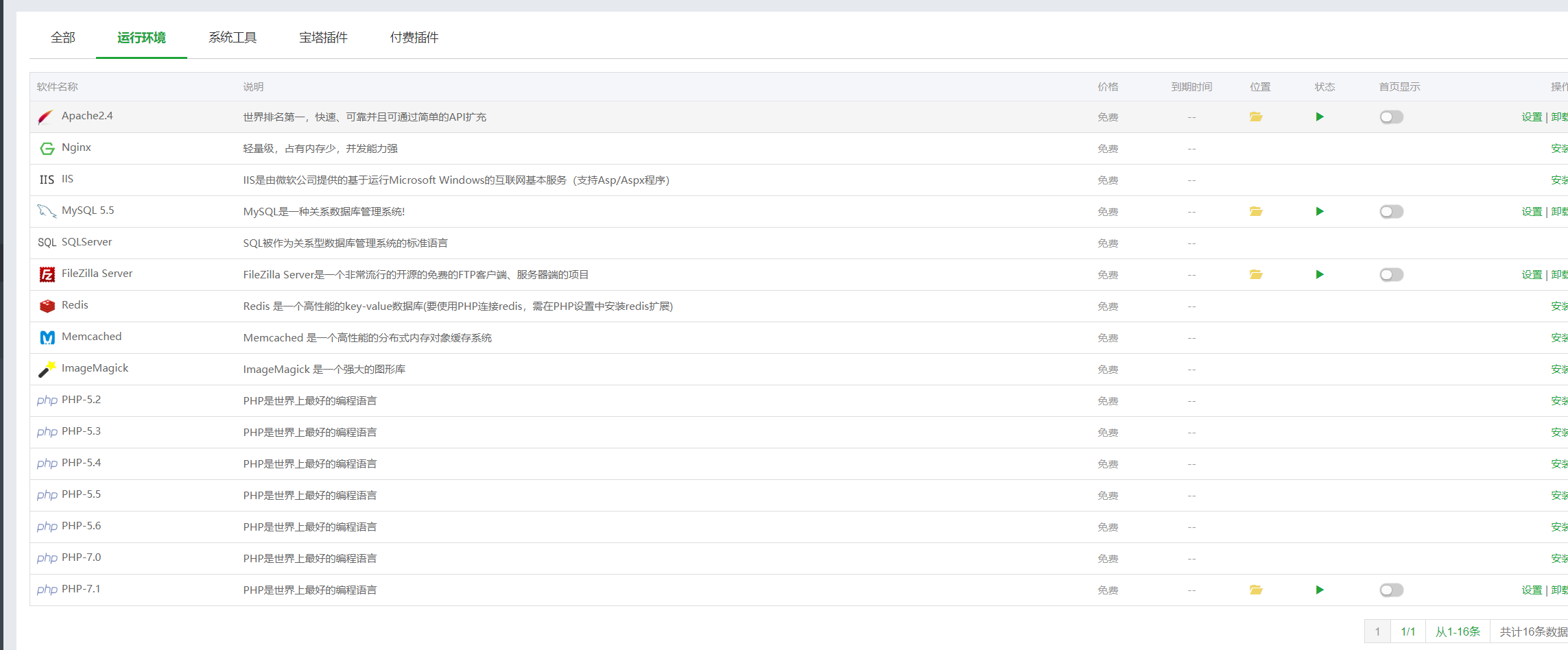Image resolution: width=1568 pixels, height=650 pixels.
Task: Click the 到期时间 column header
Action: pyautogui.click(x=1191, y=87)
